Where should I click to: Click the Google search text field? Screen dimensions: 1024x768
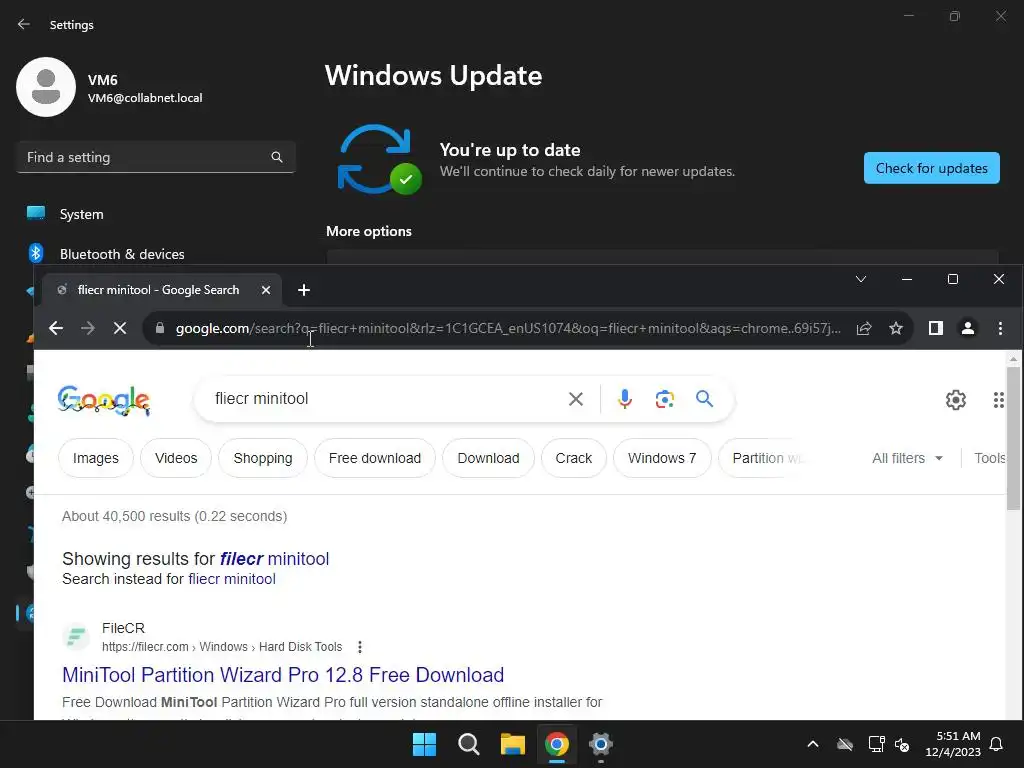385,398
